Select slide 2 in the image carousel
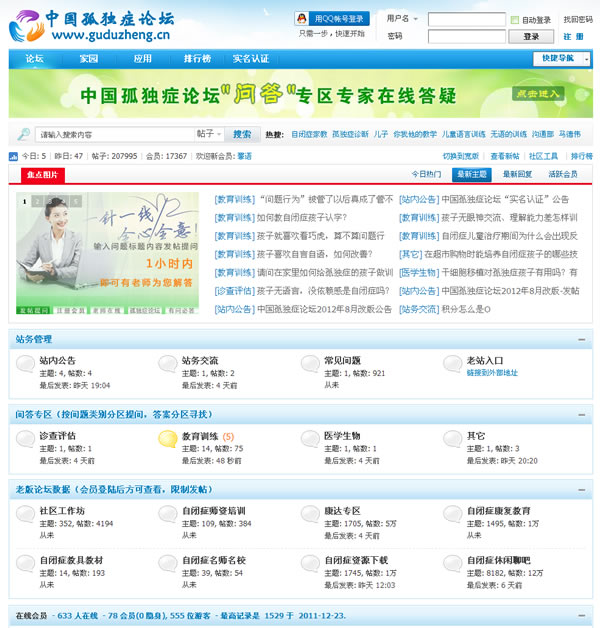 tap(36, 201)
